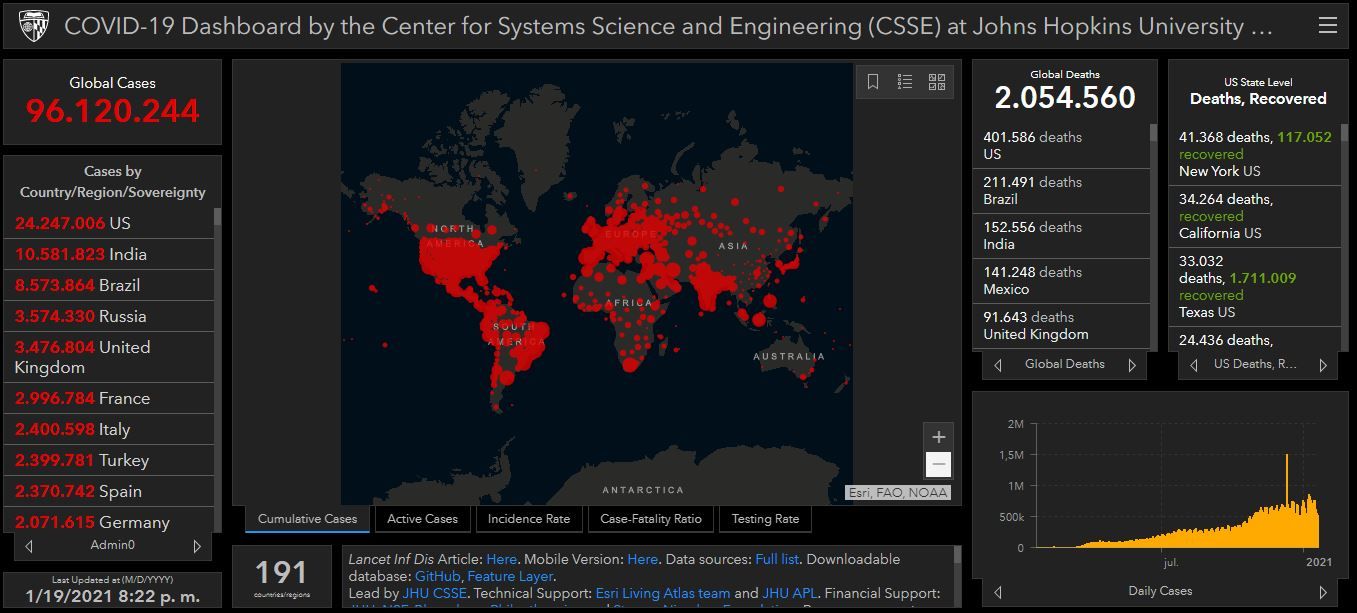This screenshot has width=1357, height=613.
Task: Open the basemap gallery grid icon
Action: tap(937, 82)
